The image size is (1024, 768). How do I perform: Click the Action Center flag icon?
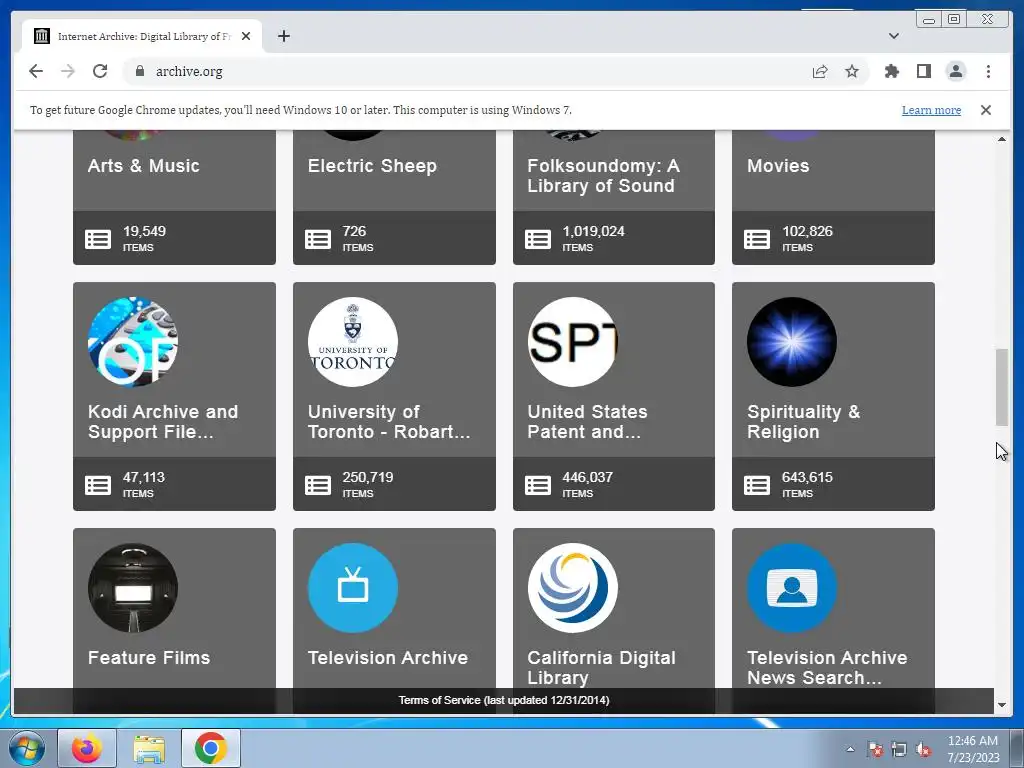tap(875, 749)
